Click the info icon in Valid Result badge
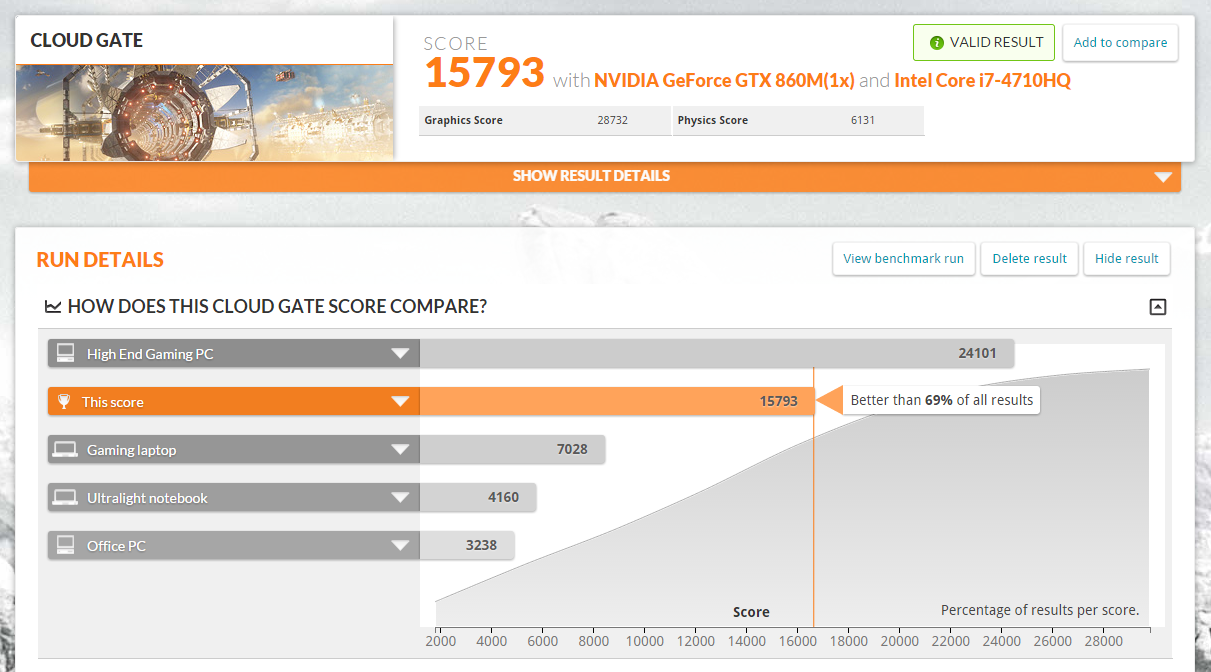The width and height of the screenshot is (1211, 672). (937, 43)
